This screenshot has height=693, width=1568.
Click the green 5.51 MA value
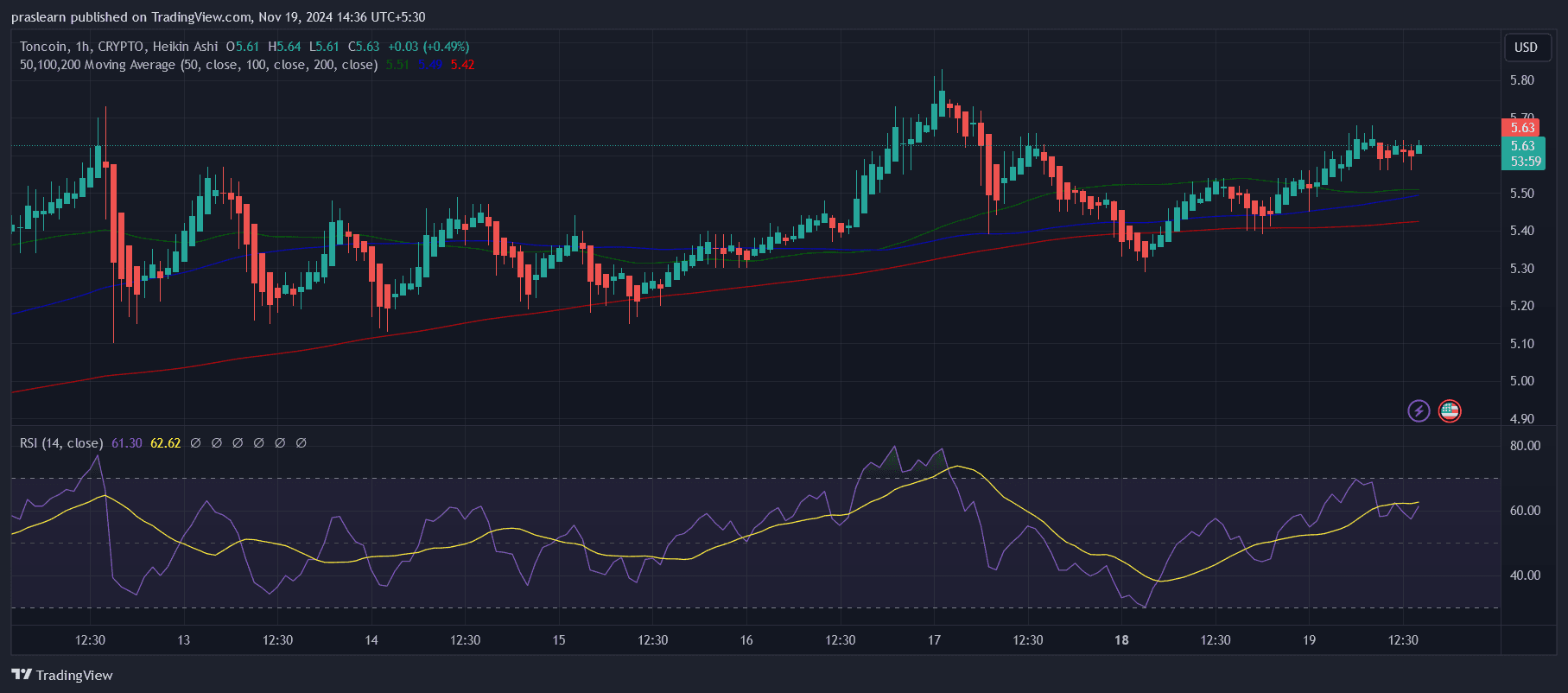tap(397, 65)
